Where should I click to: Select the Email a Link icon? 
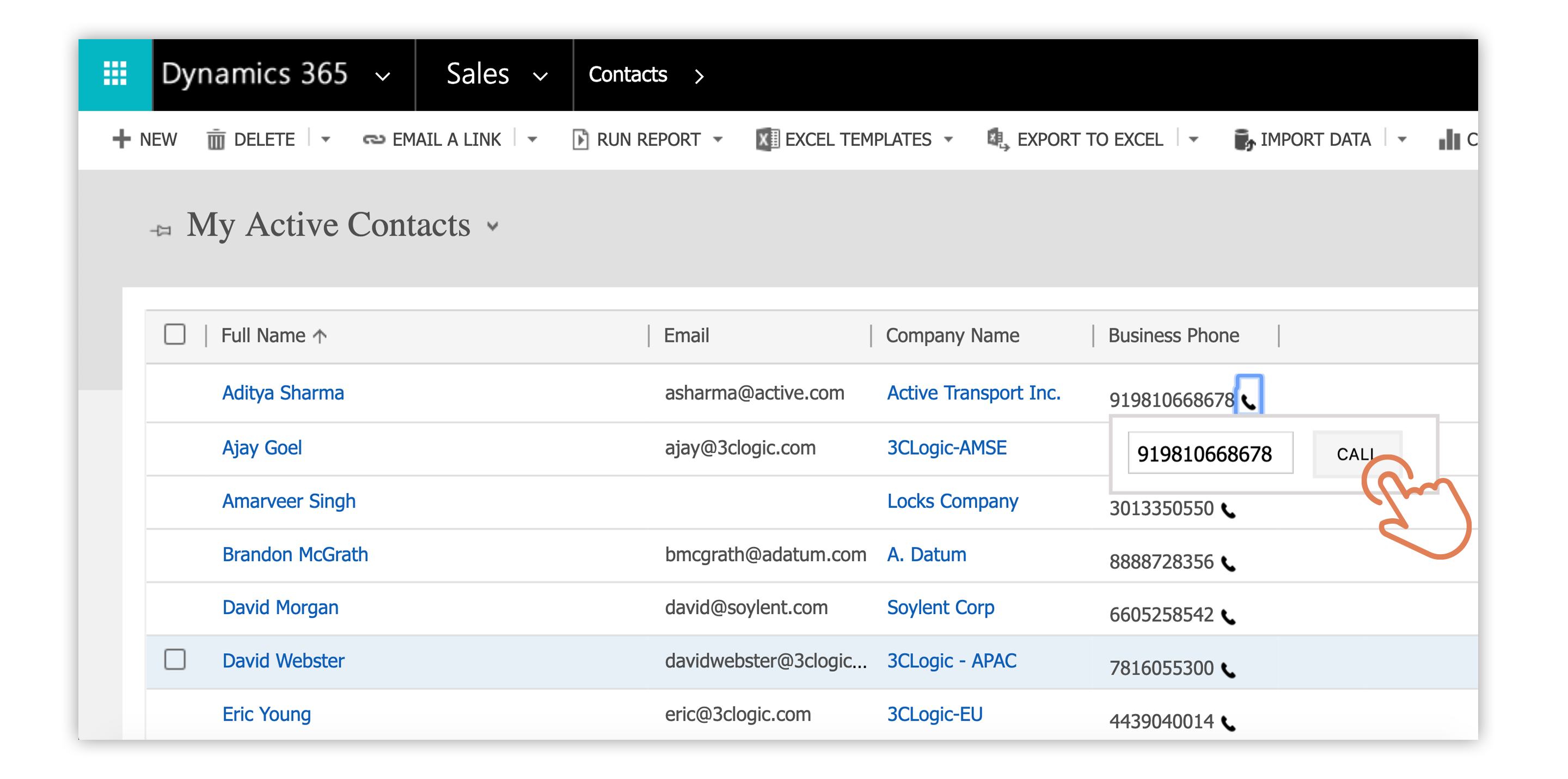pos(373,139)
